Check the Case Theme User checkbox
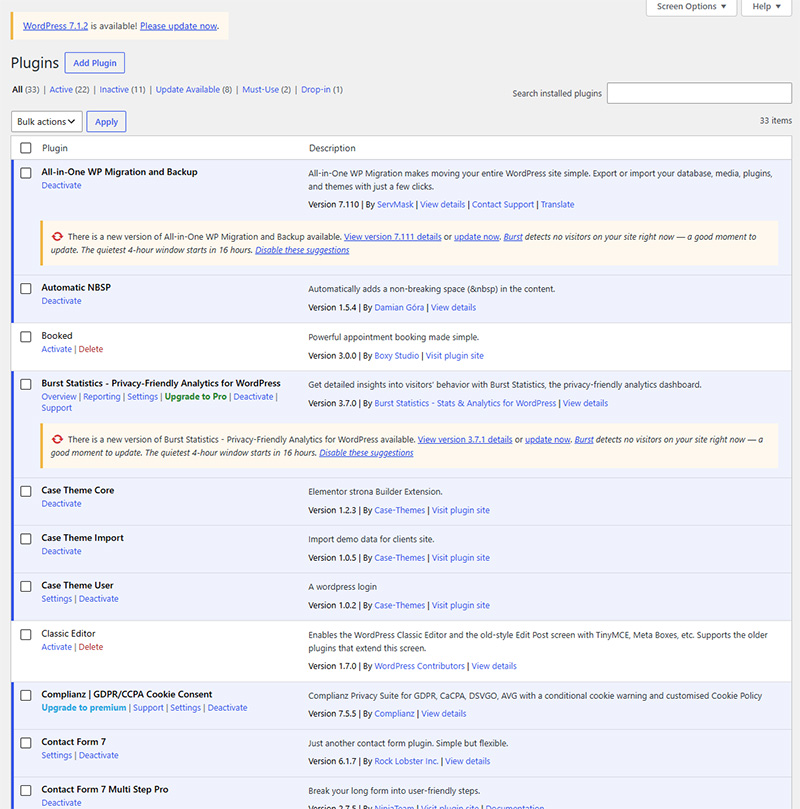 pyautogui.click(x=26, y=586)
